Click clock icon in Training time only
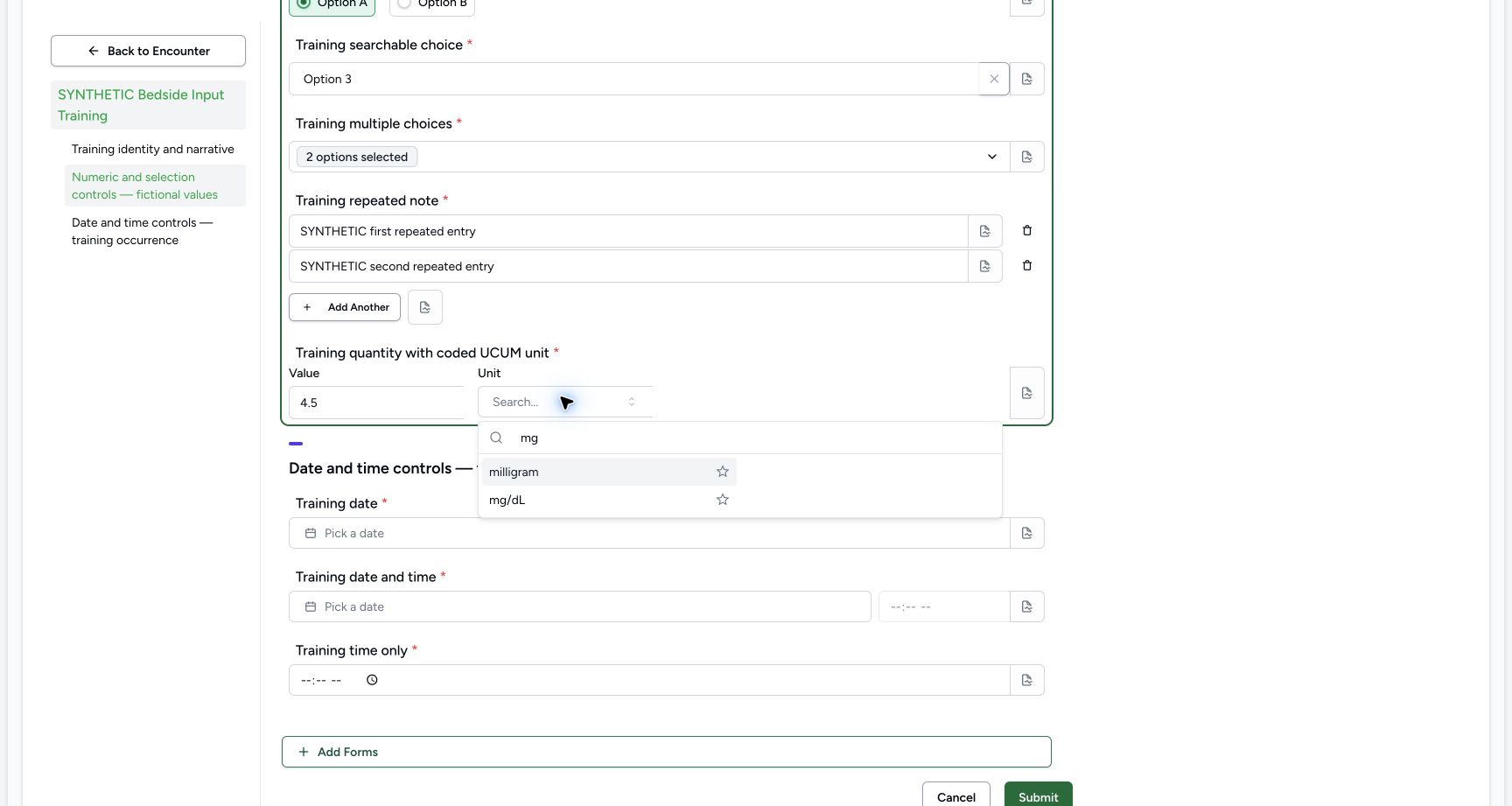Image resolution: width=1512 pixels, height=806 pixels. click(372, 680)
